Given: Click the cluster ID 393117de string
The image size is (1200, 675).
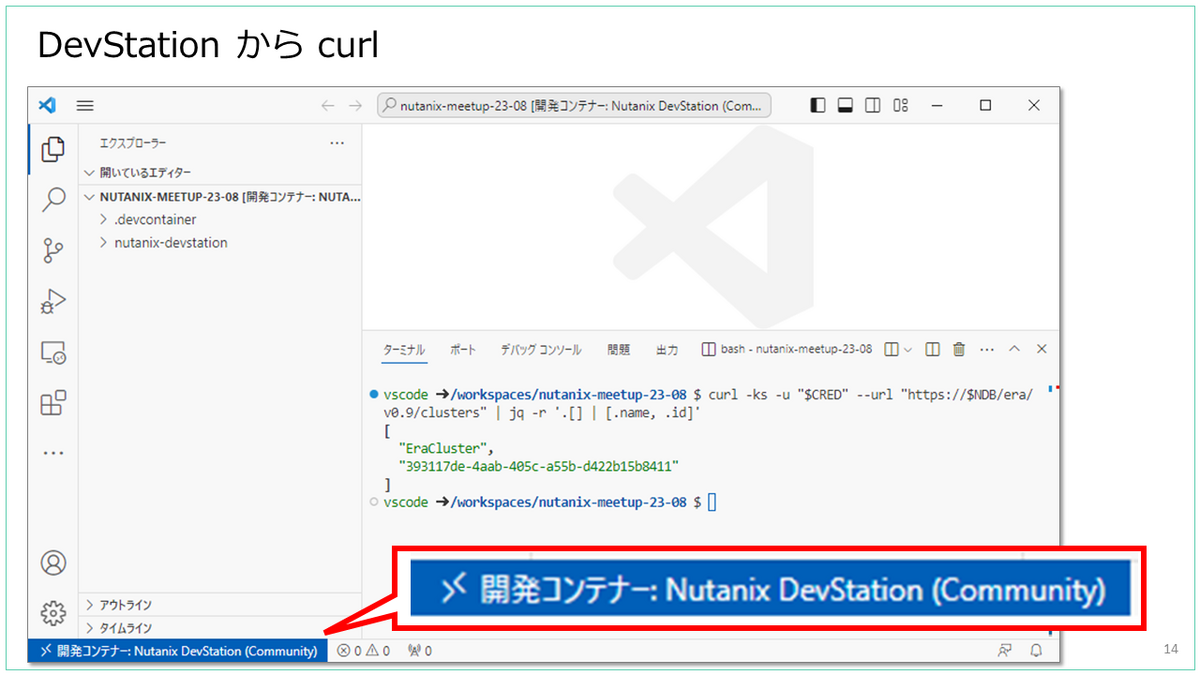Looking at the screenshot, I should 538,467.
